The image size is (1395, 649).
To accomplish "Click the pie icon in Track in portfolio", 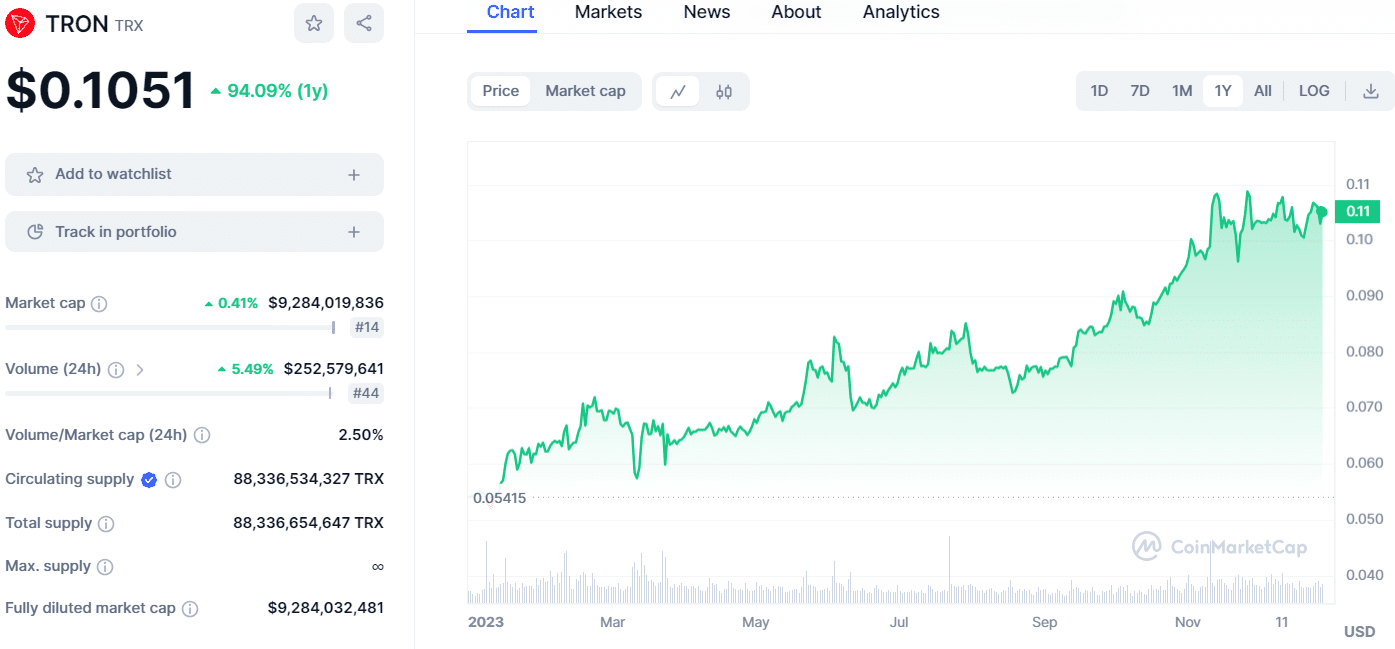I will point(35,232).
